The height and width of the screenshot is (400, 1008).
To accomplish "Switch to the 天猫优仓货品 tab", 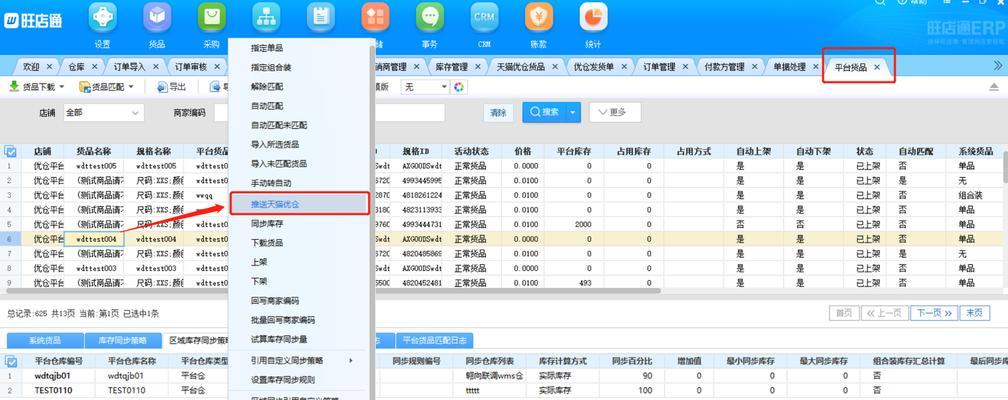I will tap(519, 66).
